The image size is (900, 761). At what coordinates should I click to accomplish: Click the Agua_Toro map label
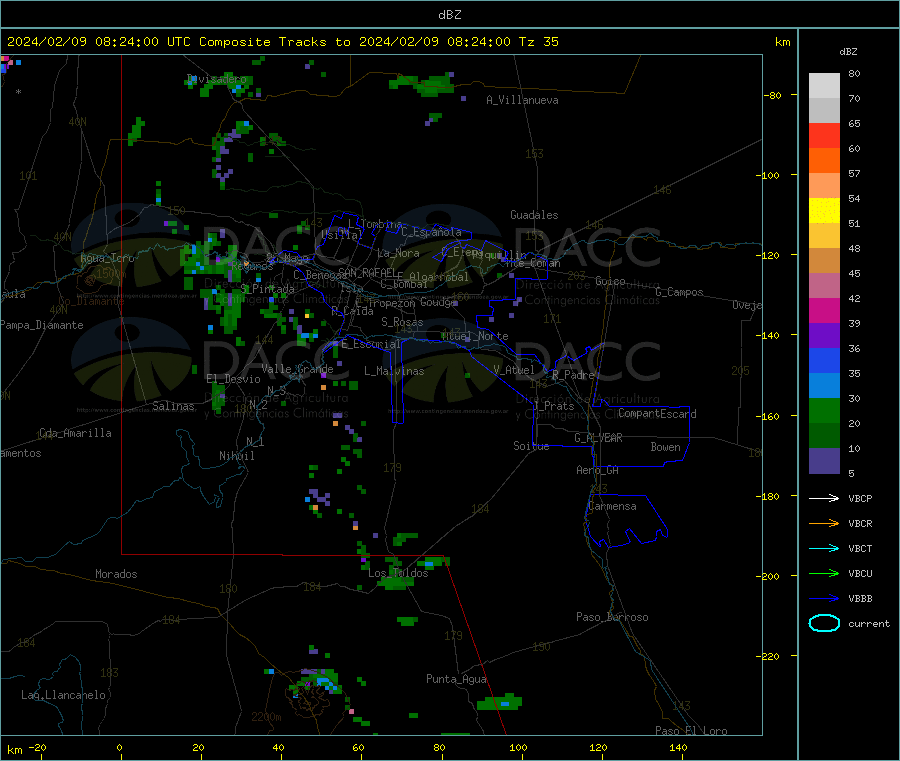[107, 258]
